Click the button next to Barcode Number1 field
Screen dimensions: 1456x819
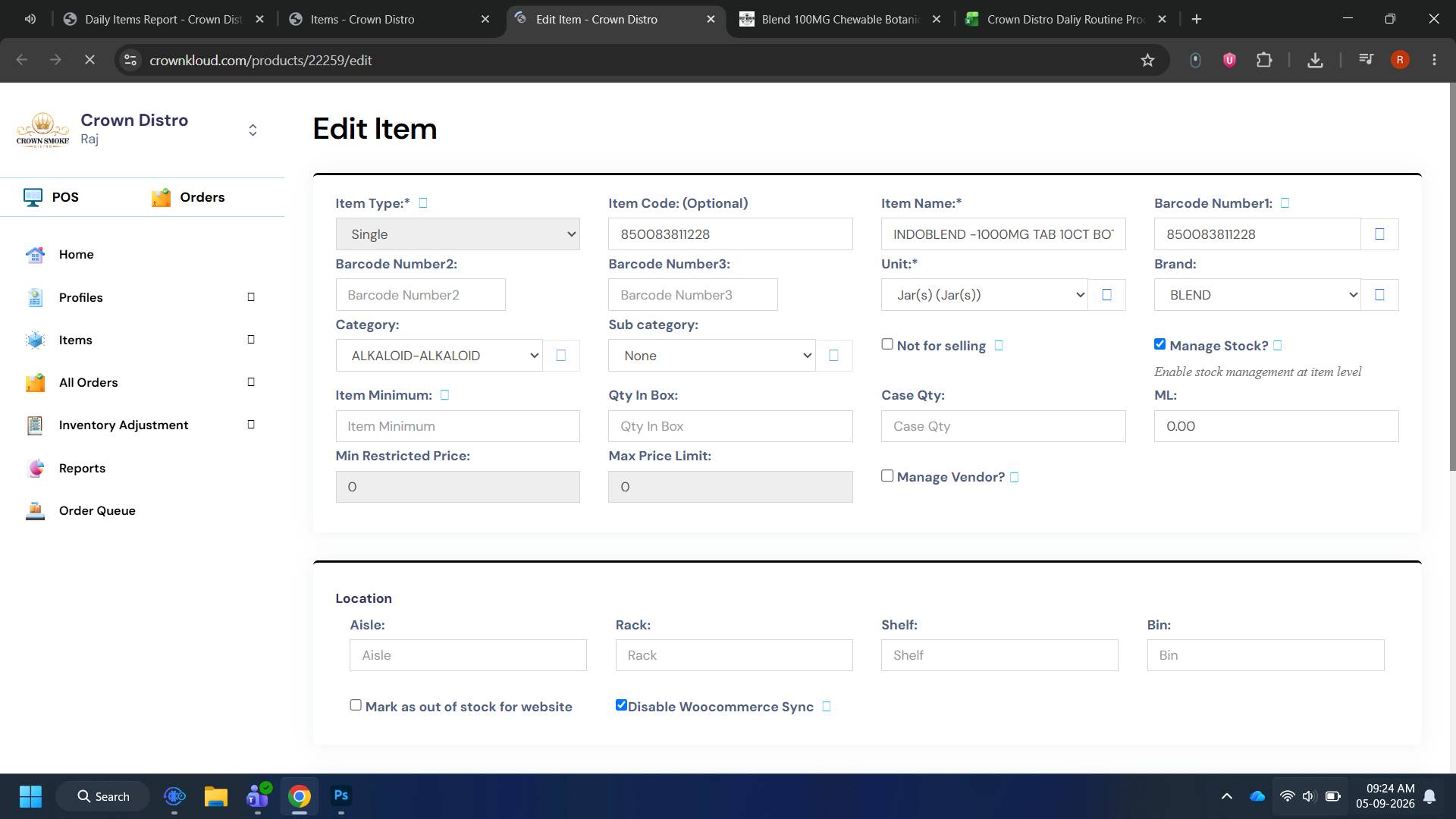pyautogui.click(x=1379, y=234)
